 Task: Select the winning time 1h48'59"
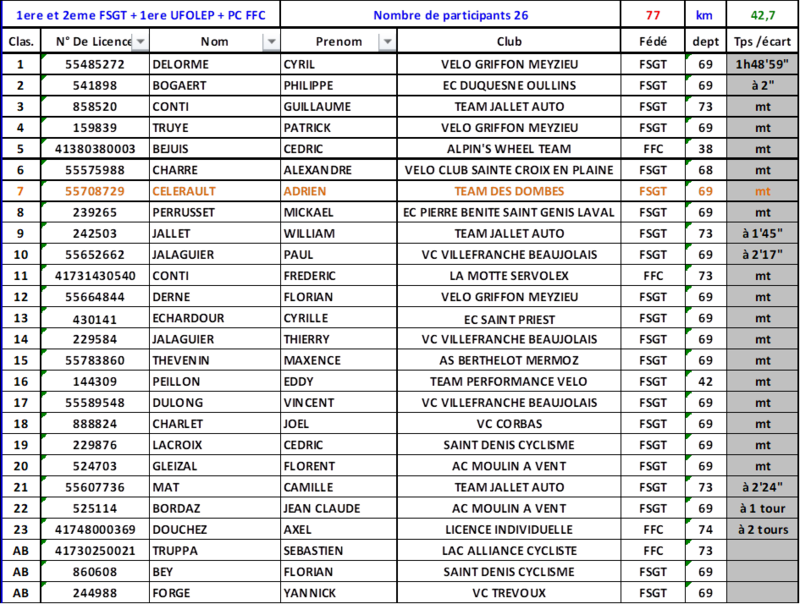click(762, 64)
